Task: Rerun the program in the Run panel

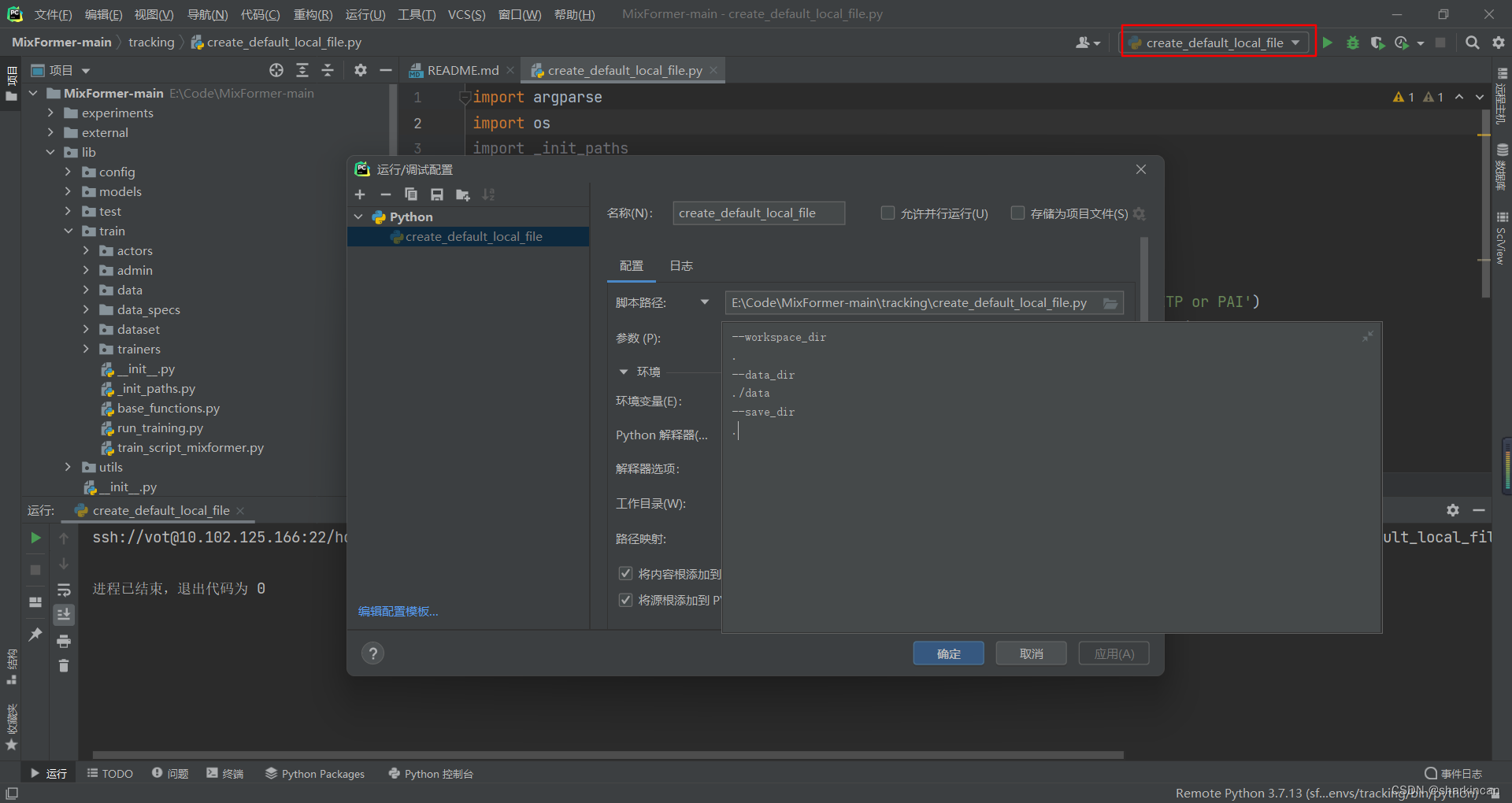Action: pos(35,538)
